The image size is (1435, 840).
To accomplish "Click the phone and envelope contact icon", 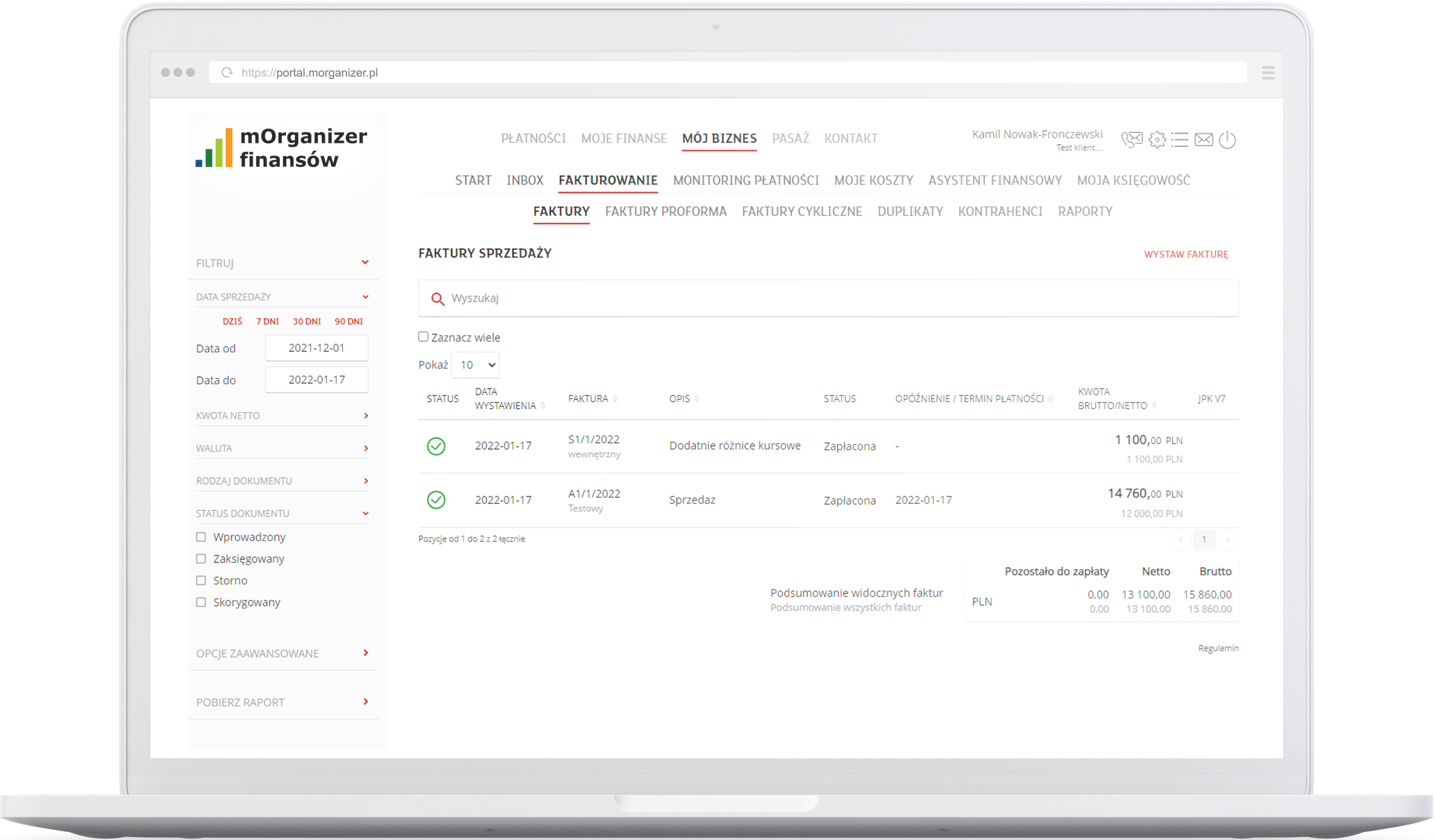I will tap(1132, 140).
